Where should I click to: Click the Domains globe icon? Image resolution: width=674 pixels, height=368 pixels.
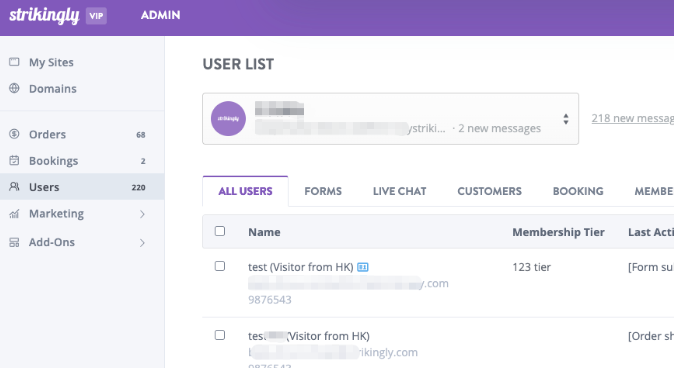[14, 88]
